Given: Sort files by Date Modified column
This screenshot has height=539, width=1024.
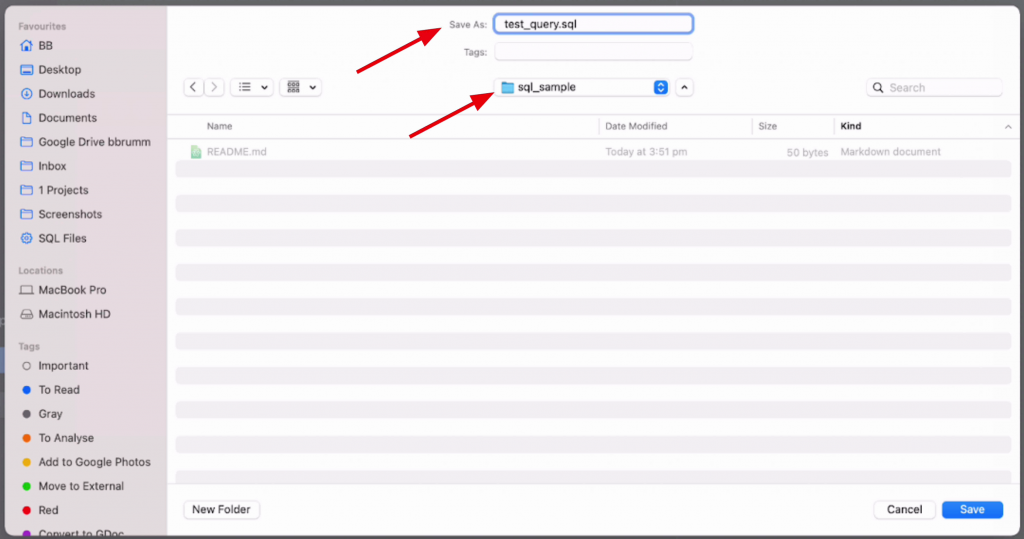Looking at the screenshot, I should pos(636,127).
